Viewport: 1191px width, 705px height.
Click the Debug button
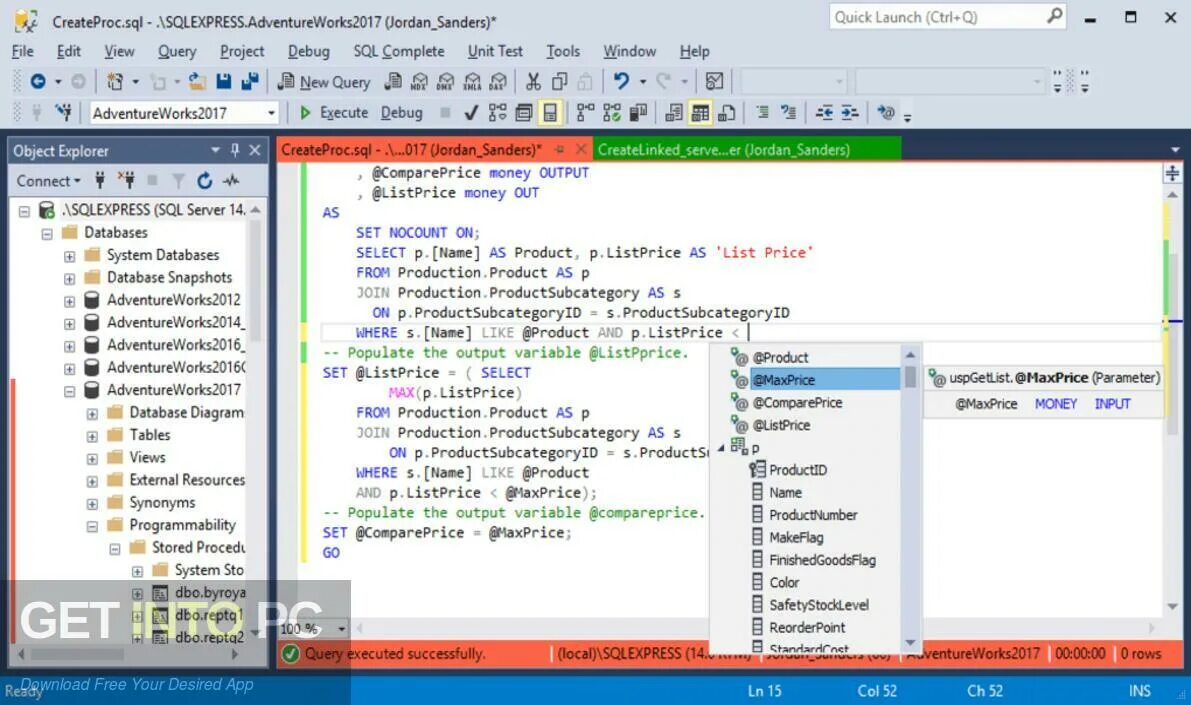401,113
